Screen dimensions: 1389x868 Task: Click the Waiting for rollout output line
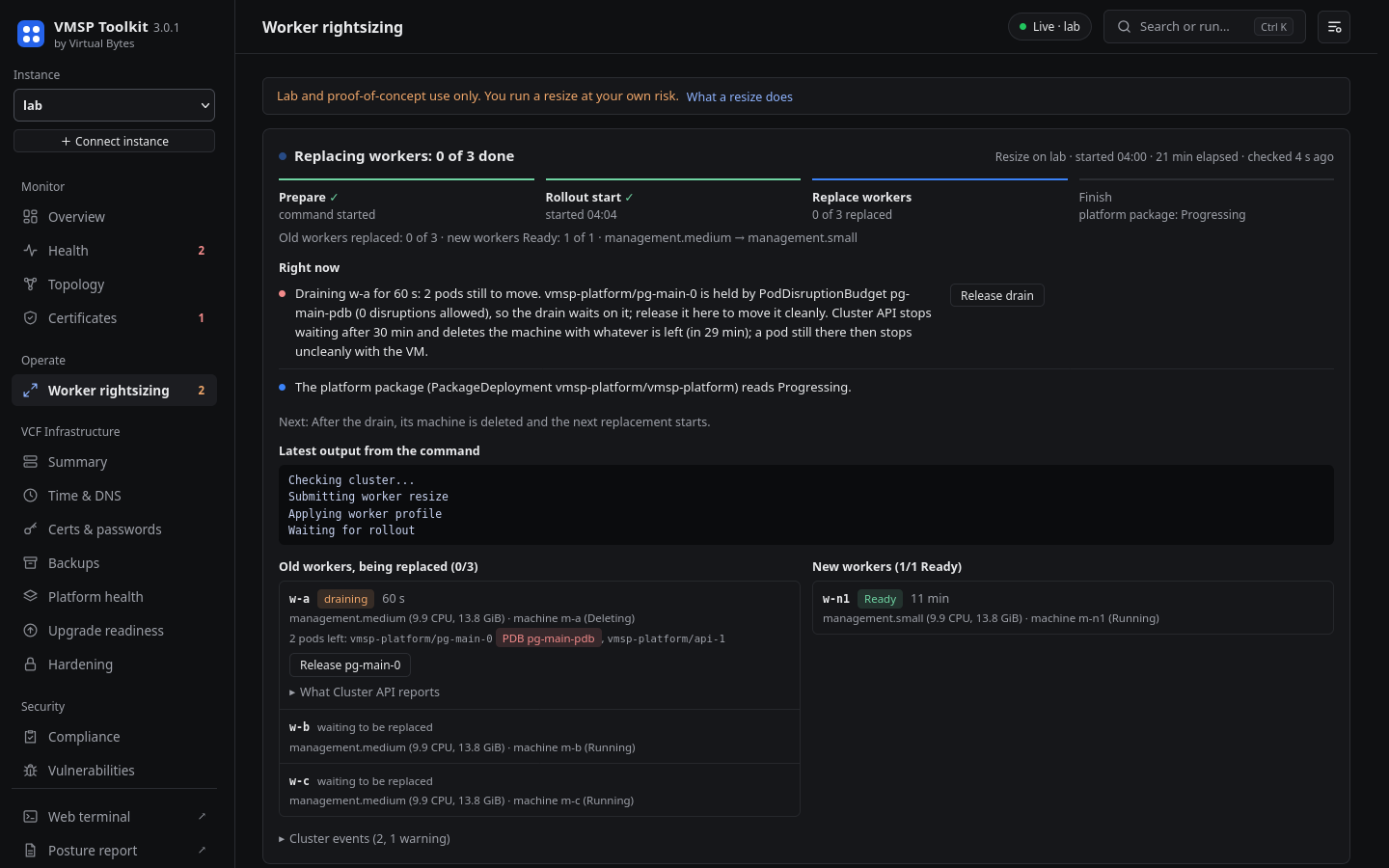tap(351, 530)
